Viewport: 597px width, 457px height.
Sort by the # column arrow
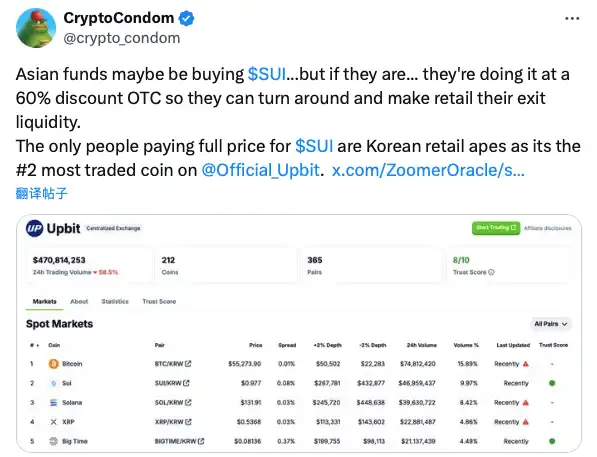[x=37, y=345]
